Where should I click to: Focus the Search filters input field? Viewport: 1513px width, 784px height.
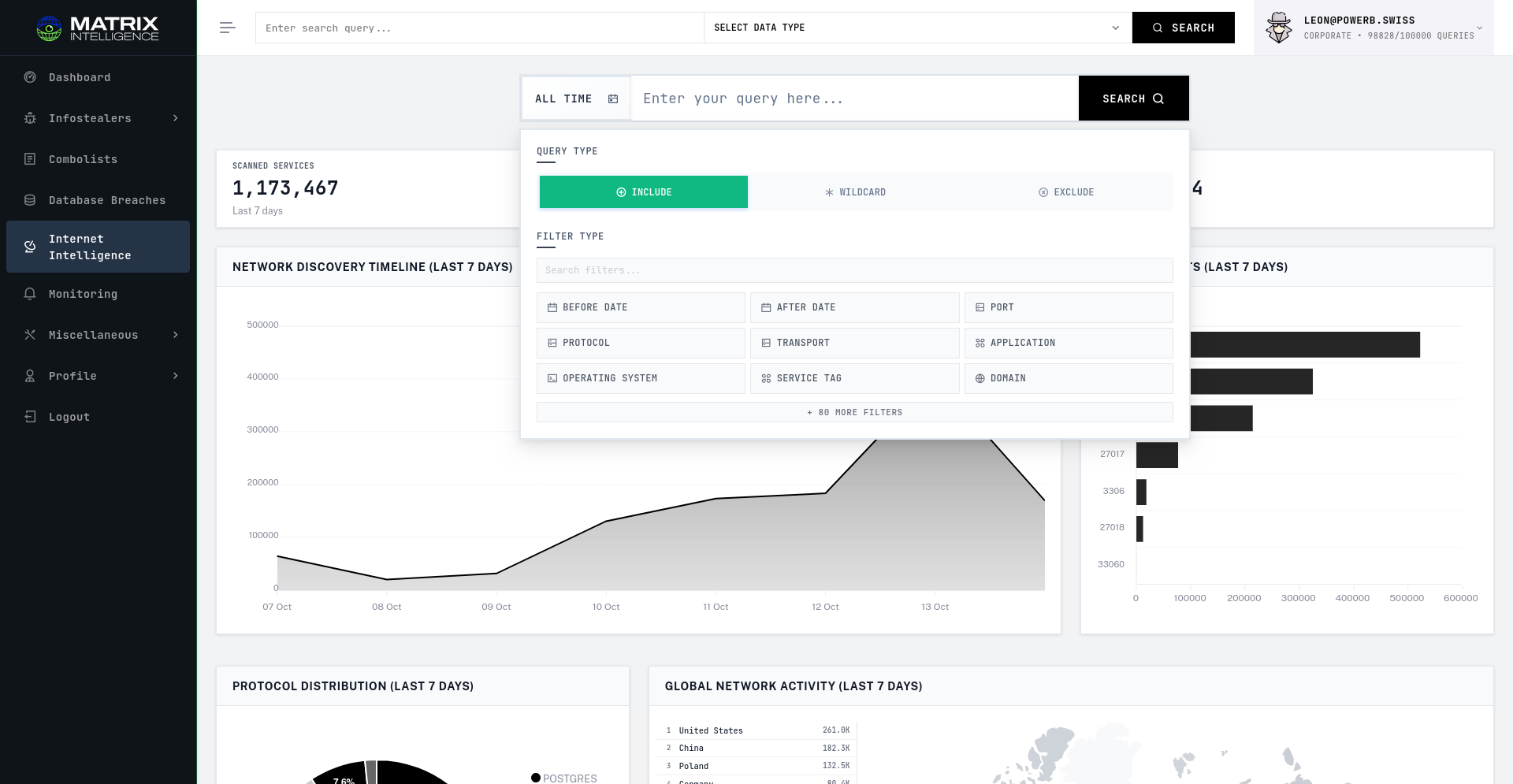854,270
